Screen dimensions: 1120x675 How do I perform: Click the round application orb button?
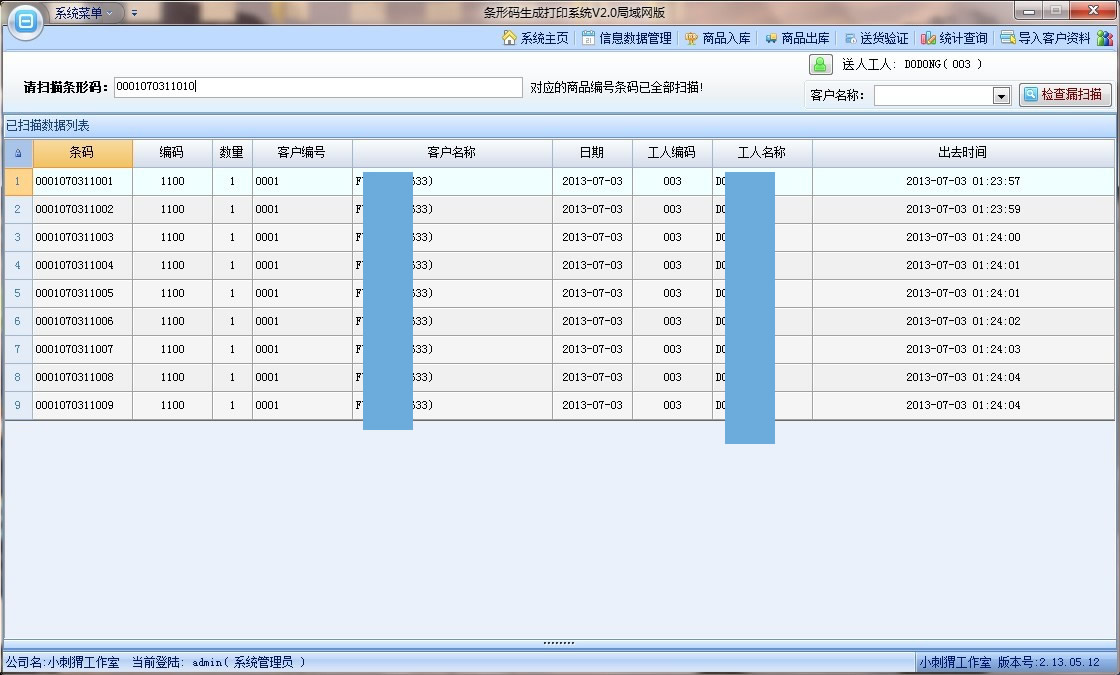click(26, 21)
